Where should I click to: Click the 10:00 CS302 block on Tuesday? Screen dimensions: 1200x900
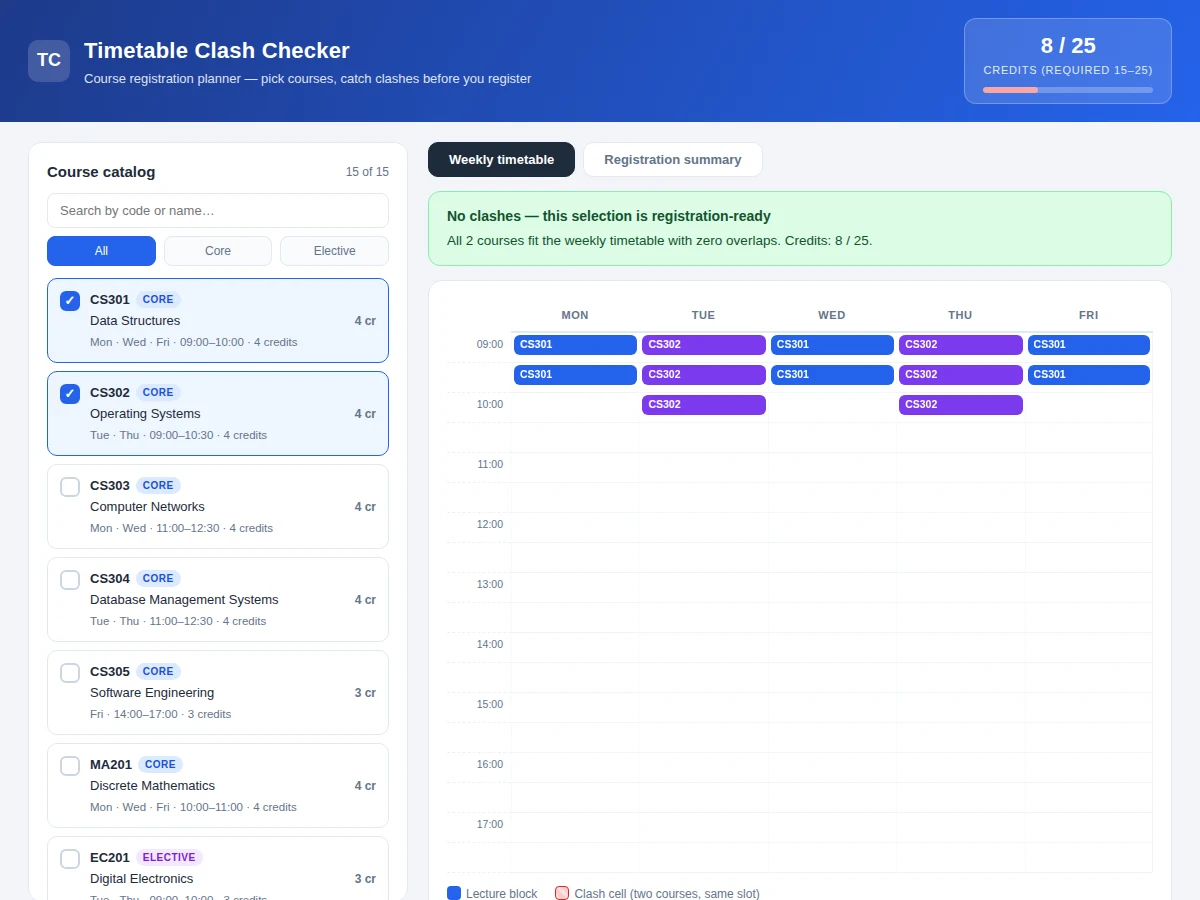click(x=704, y=405)
